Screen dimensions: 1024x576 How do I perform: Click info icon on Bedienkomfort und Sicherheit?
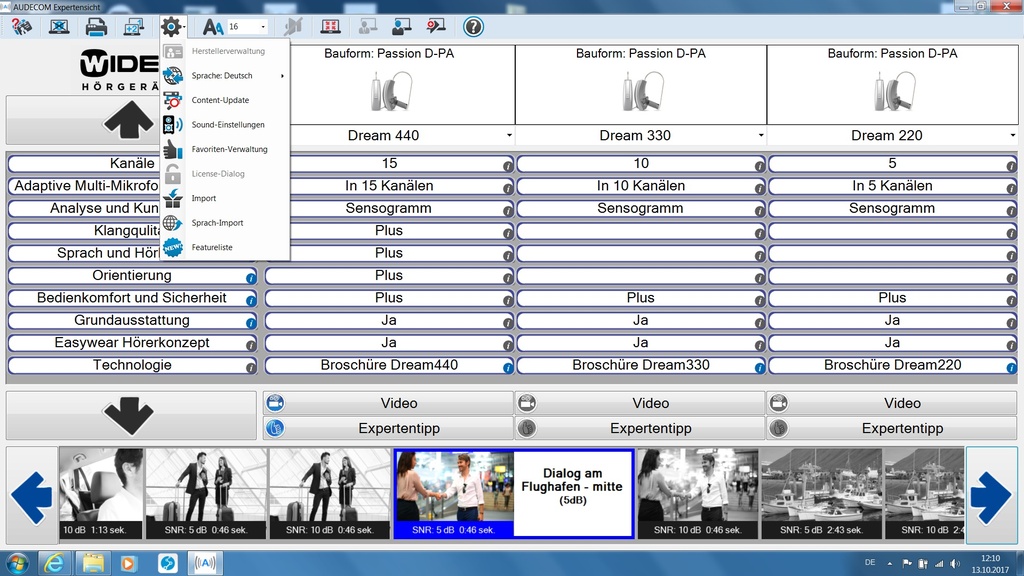(251, 300)
